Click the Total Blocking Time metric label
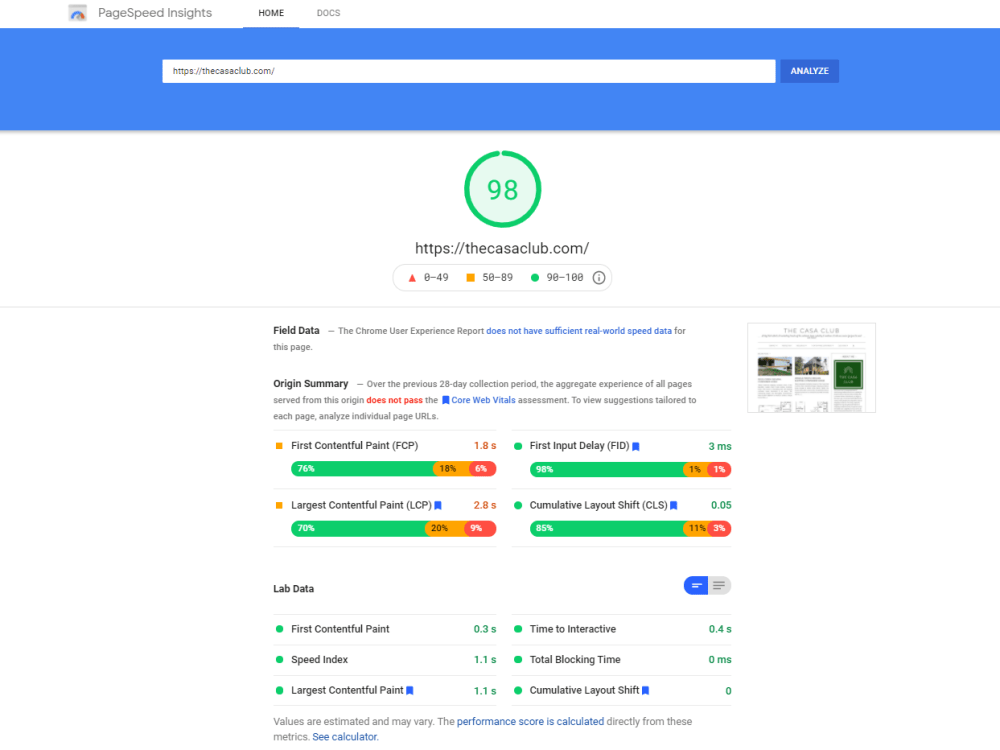Viewport: 1000px width, 750px height. point(575,660)
